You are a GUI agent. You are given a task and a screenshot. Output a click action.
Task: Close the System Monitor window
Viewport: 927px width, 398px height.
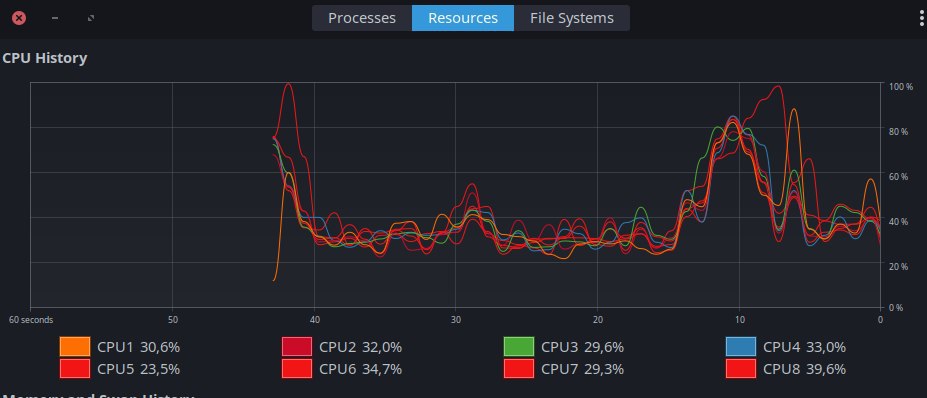click(19, 18)
